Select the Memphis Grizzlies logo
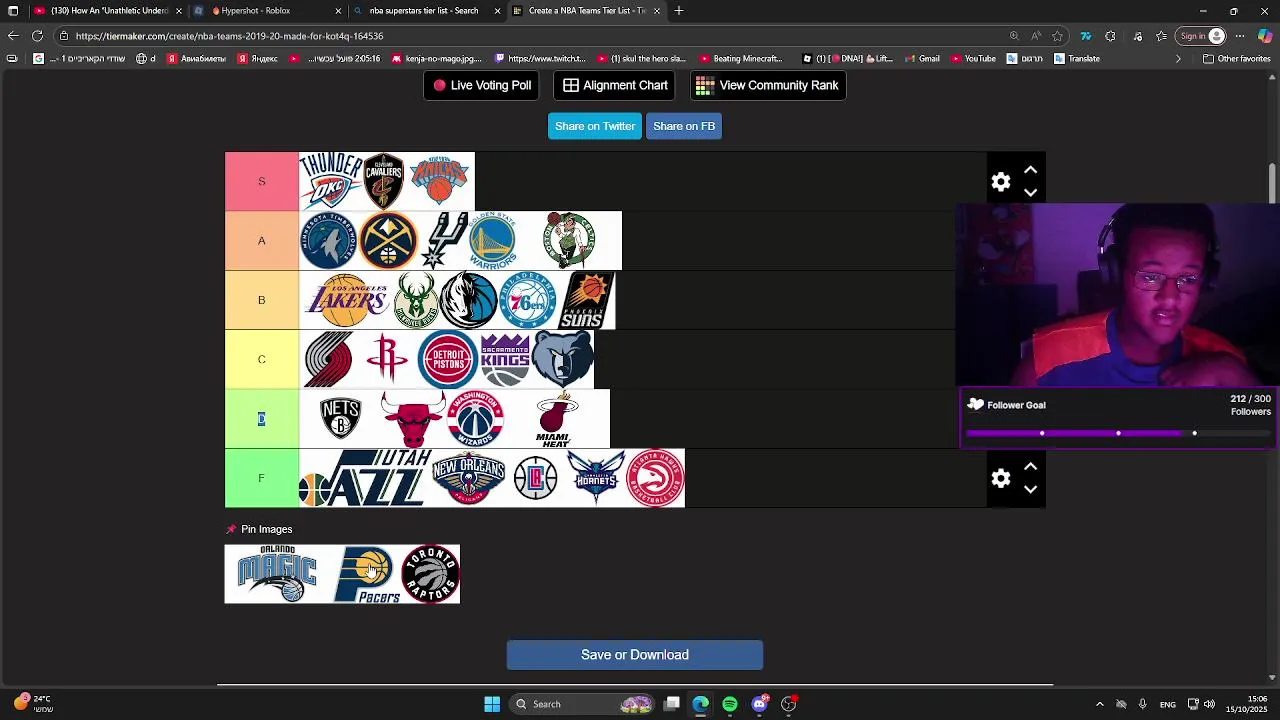The height and width of the screenshot is (720, 1280). click(x=563, y=360)
